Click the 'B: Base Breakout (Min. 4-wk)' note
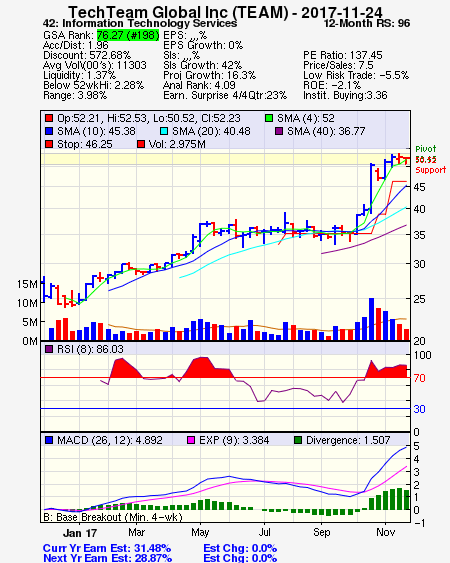The height and width of the screenshot is (563, 450). pos(113,517)
